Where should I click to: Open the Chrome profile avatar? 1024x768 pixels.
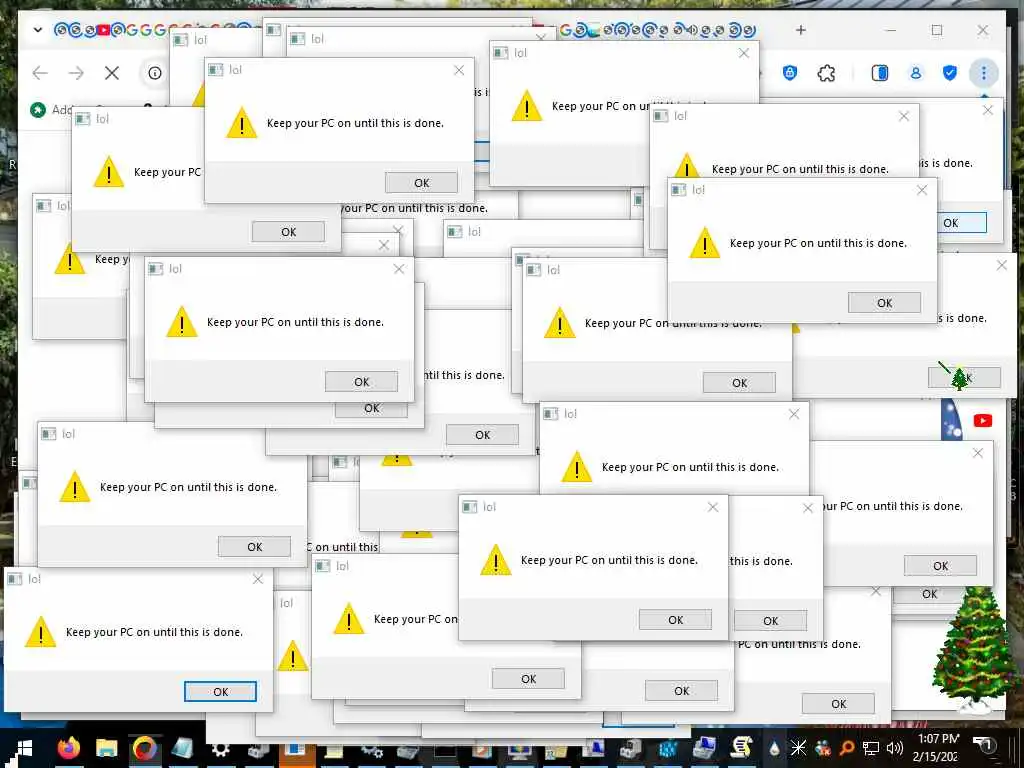pyautogui.click(x=916, y=72)
